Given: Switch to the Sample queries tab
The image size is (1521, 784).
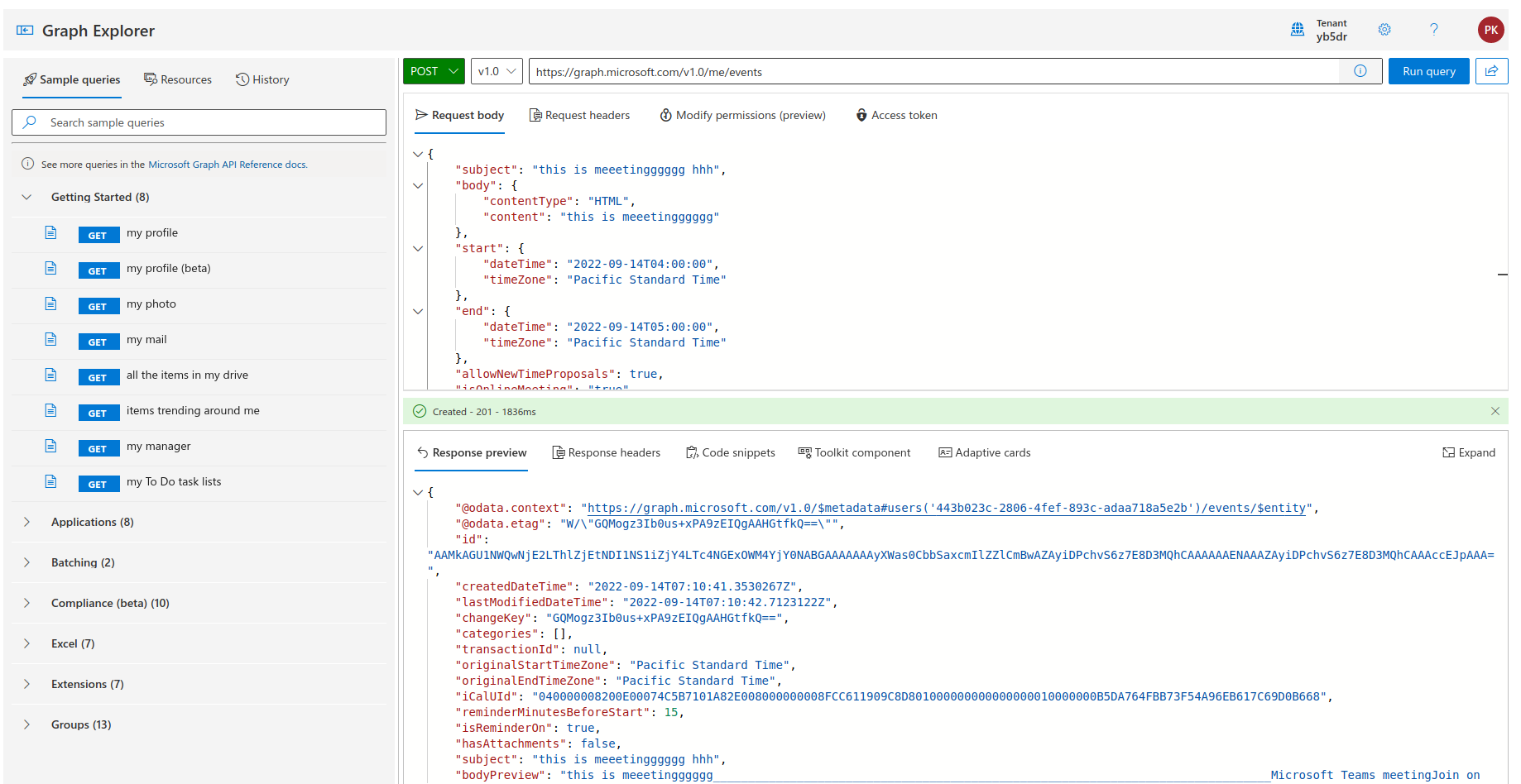Looking at the screenshot, I should [x=72, y=79].
